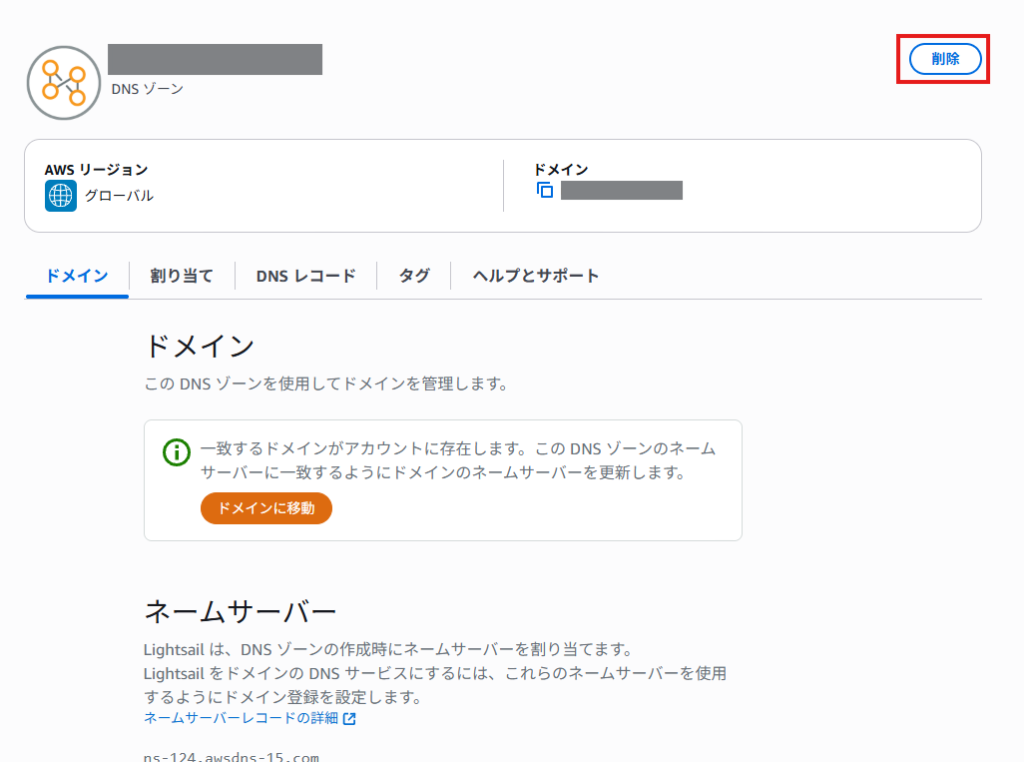Go to ヘルプとサポート tab

click(536, 276)
